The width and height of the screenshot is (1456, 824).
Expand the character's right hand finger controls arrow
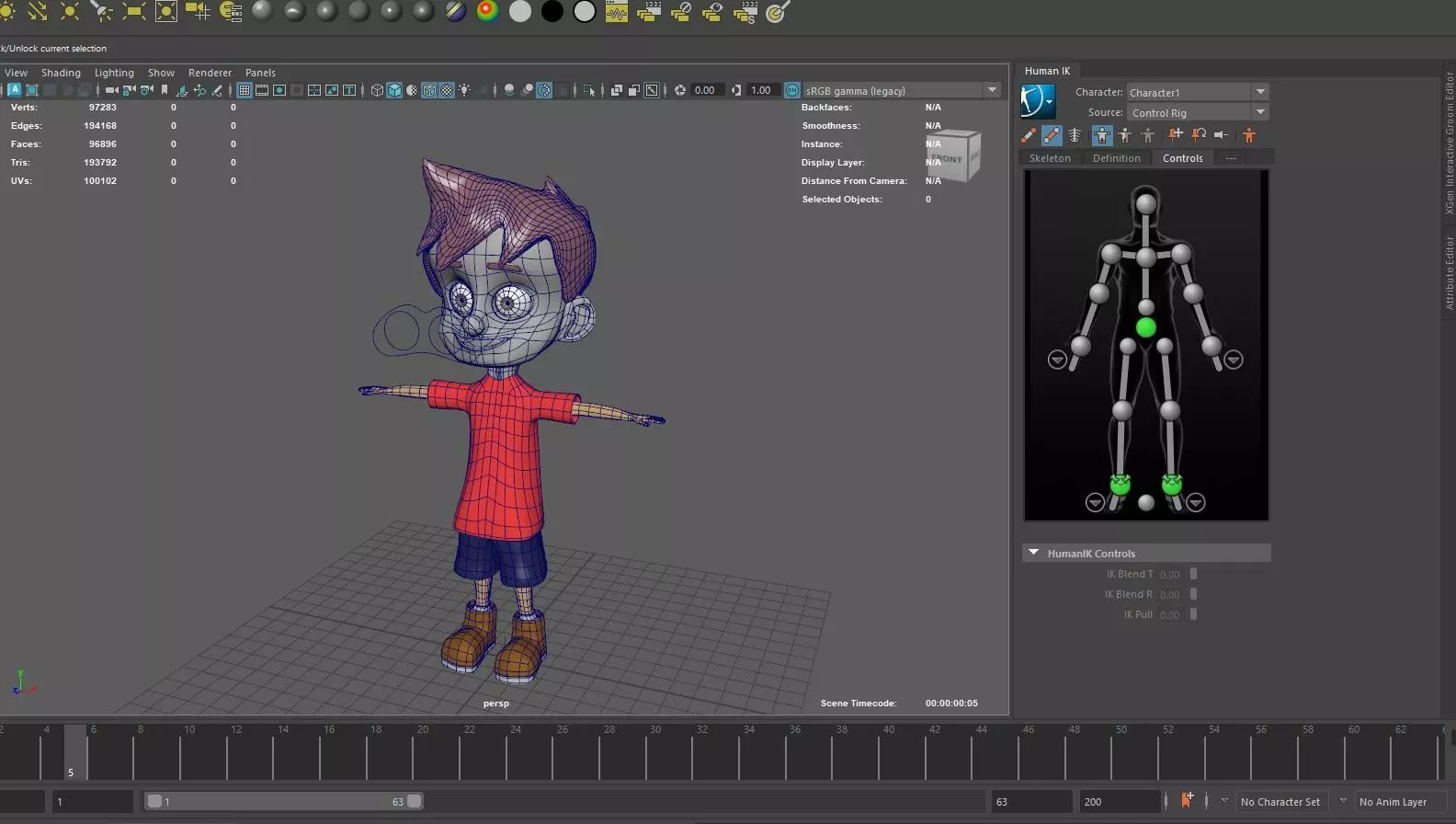1057,360
